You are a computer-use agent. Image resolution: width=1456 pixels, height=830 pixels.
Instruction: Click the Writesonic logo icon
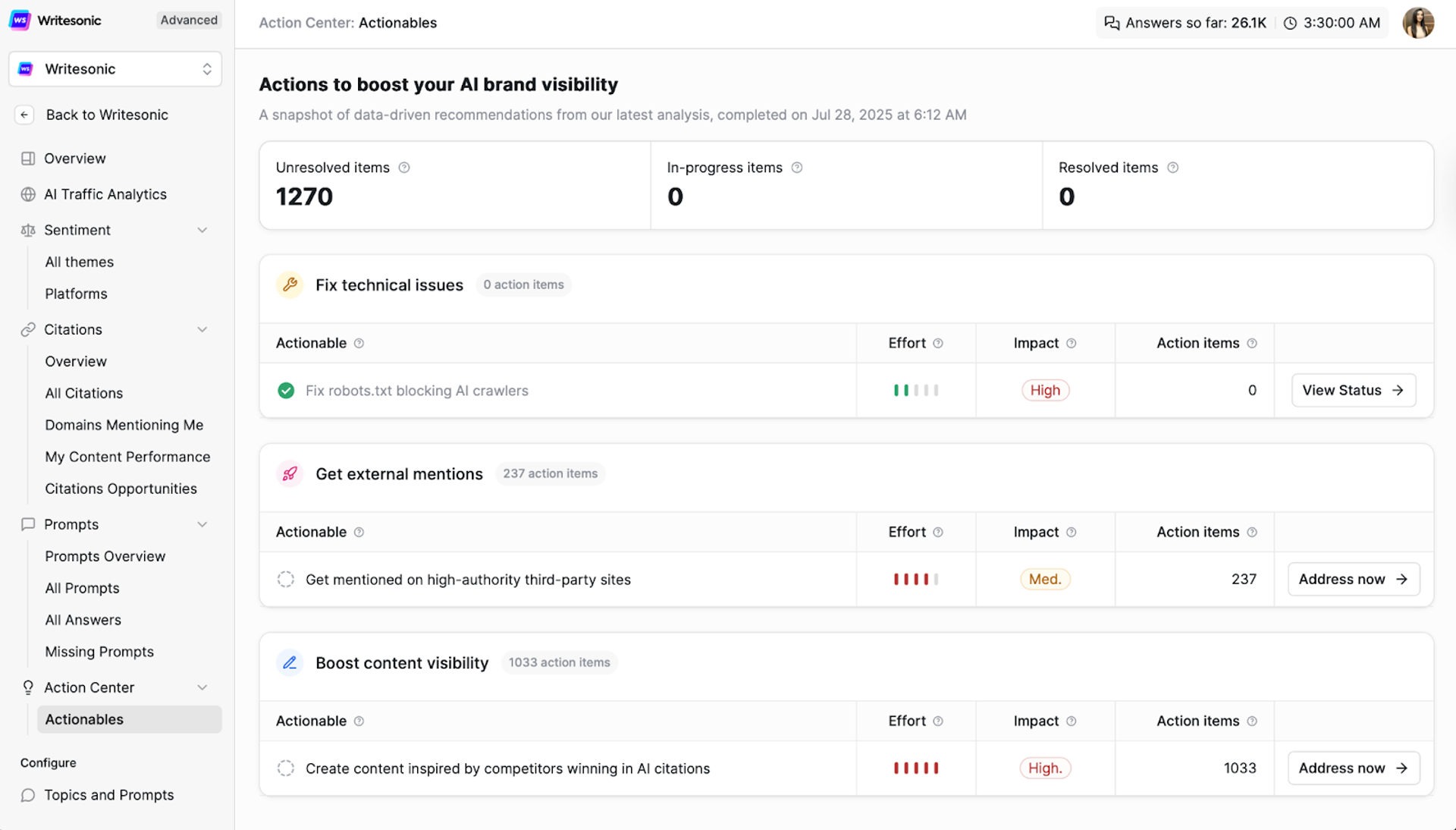pyautogui.click(x=20, y=20)
